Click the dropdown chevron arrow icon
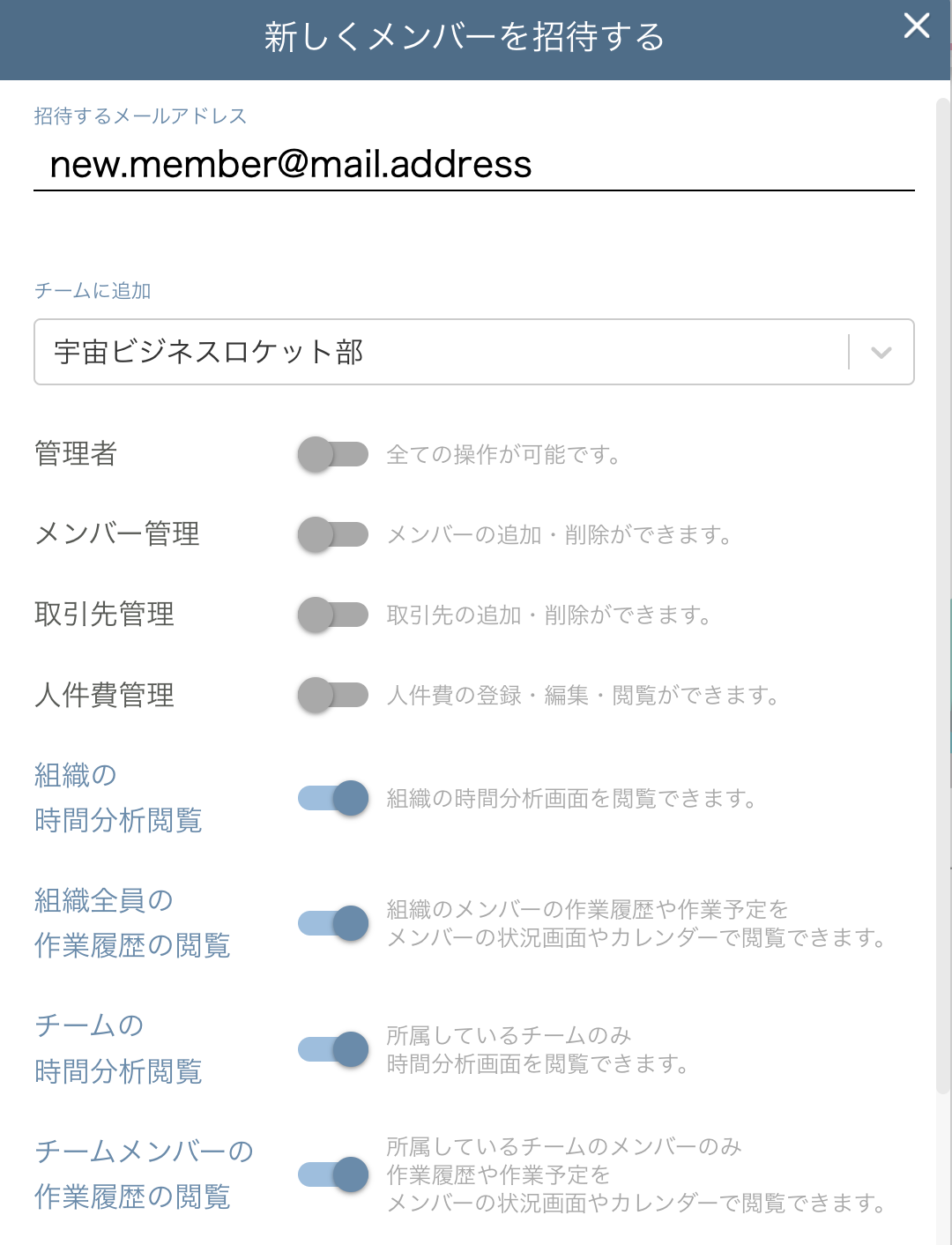952x1245 pixels. [x=881, y=353]
